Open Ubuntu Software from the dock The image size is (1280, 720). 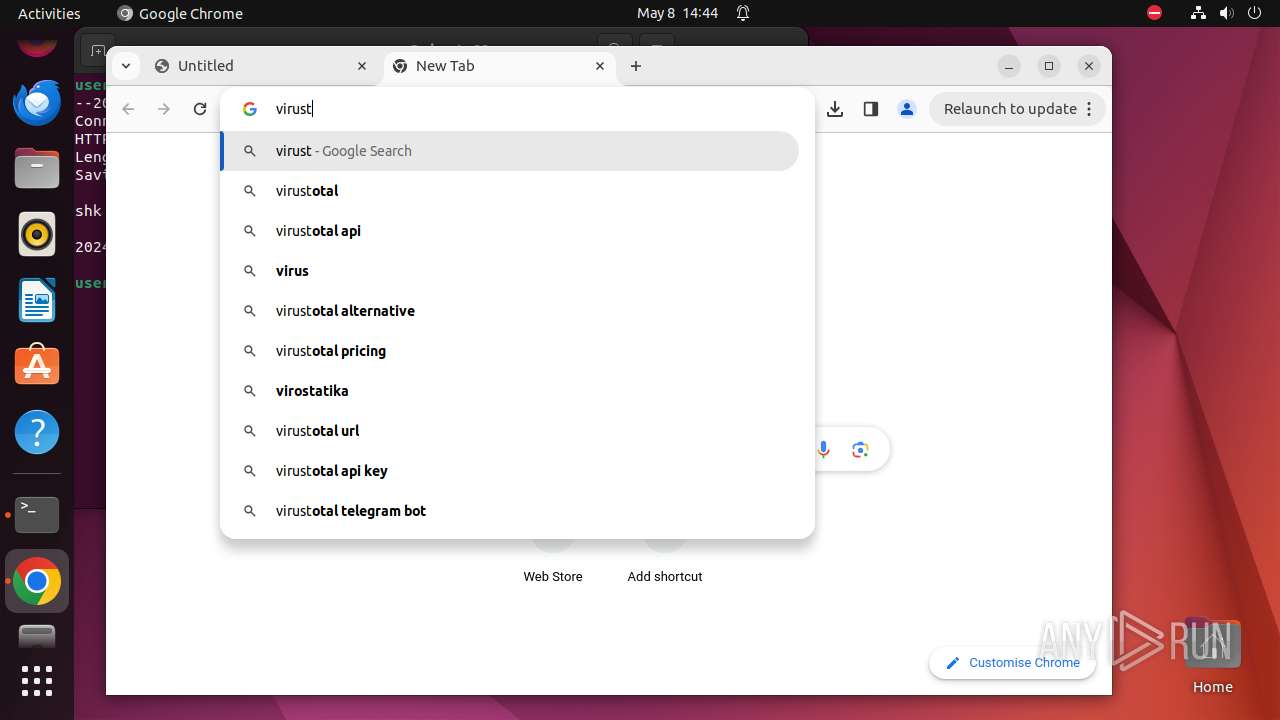[37, 366]
